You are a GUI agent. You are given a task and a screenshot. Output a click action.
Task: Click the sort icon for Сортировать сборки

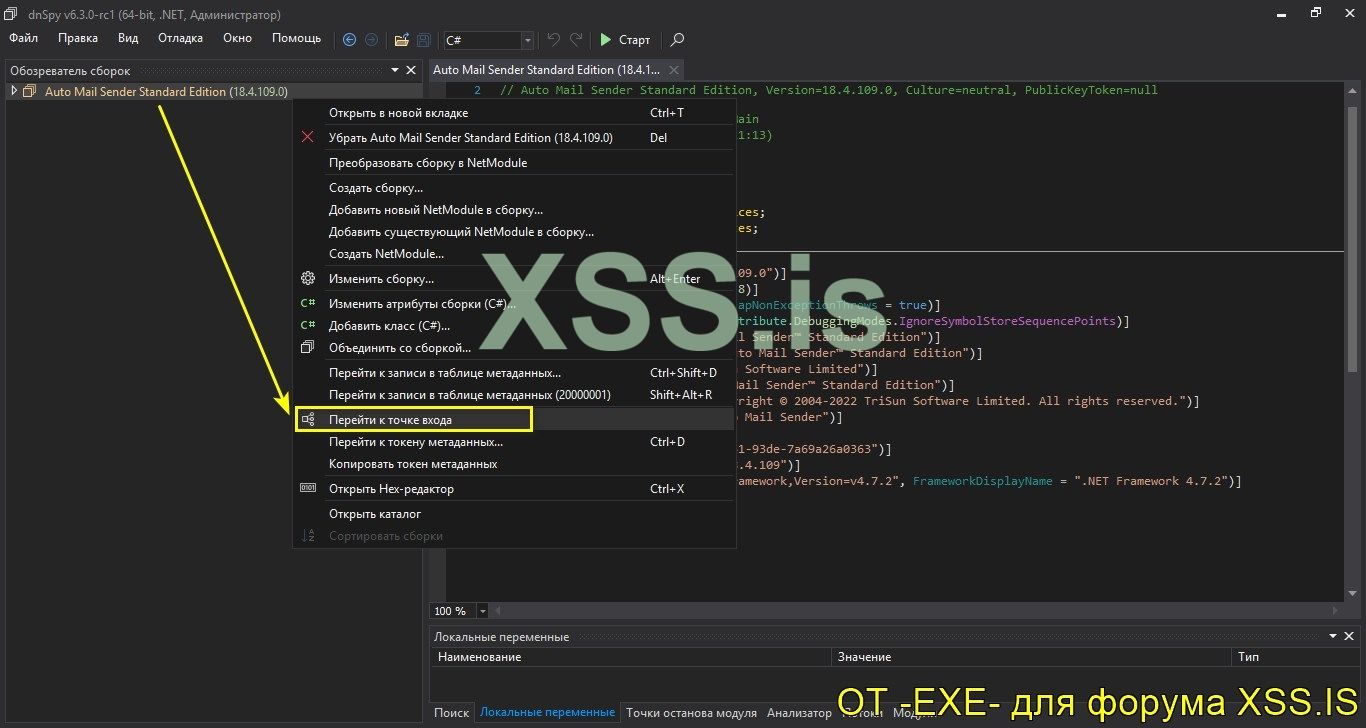[x=308, y=536]
